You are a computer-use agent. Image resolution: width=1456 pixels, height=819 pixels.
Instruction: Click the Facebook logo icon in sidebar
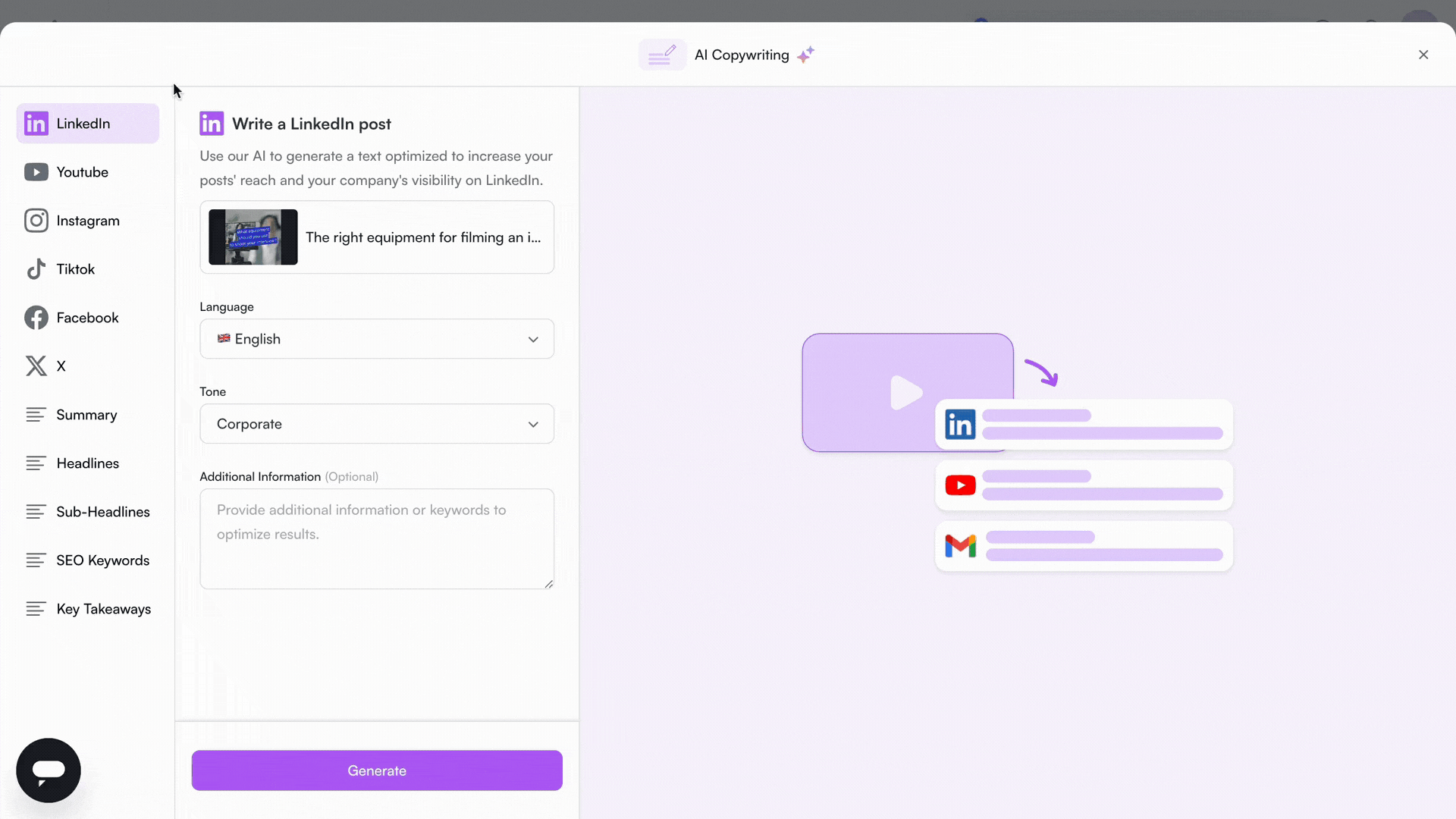pos(36,318)
